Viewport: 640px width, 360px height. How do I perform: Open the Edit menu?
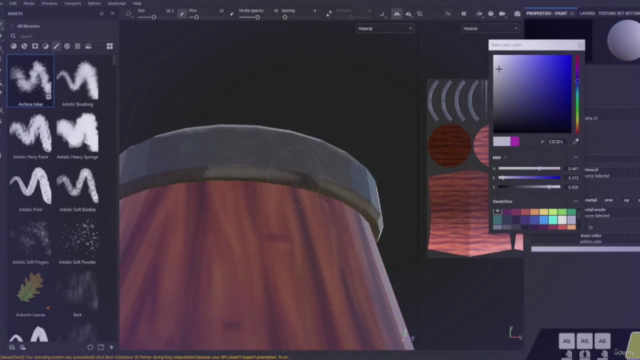[x=13, y=3]
